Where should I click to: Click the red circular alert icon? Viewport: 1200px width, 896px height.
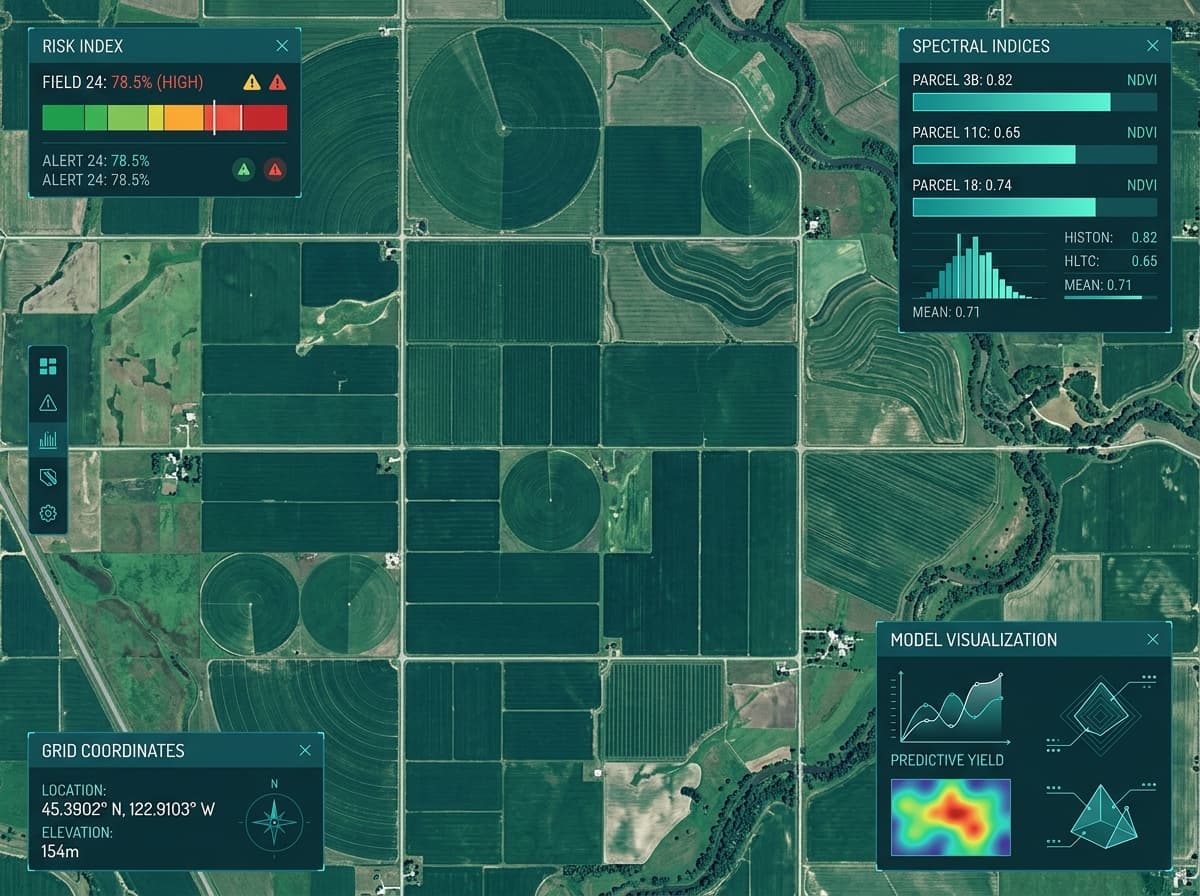275,169
